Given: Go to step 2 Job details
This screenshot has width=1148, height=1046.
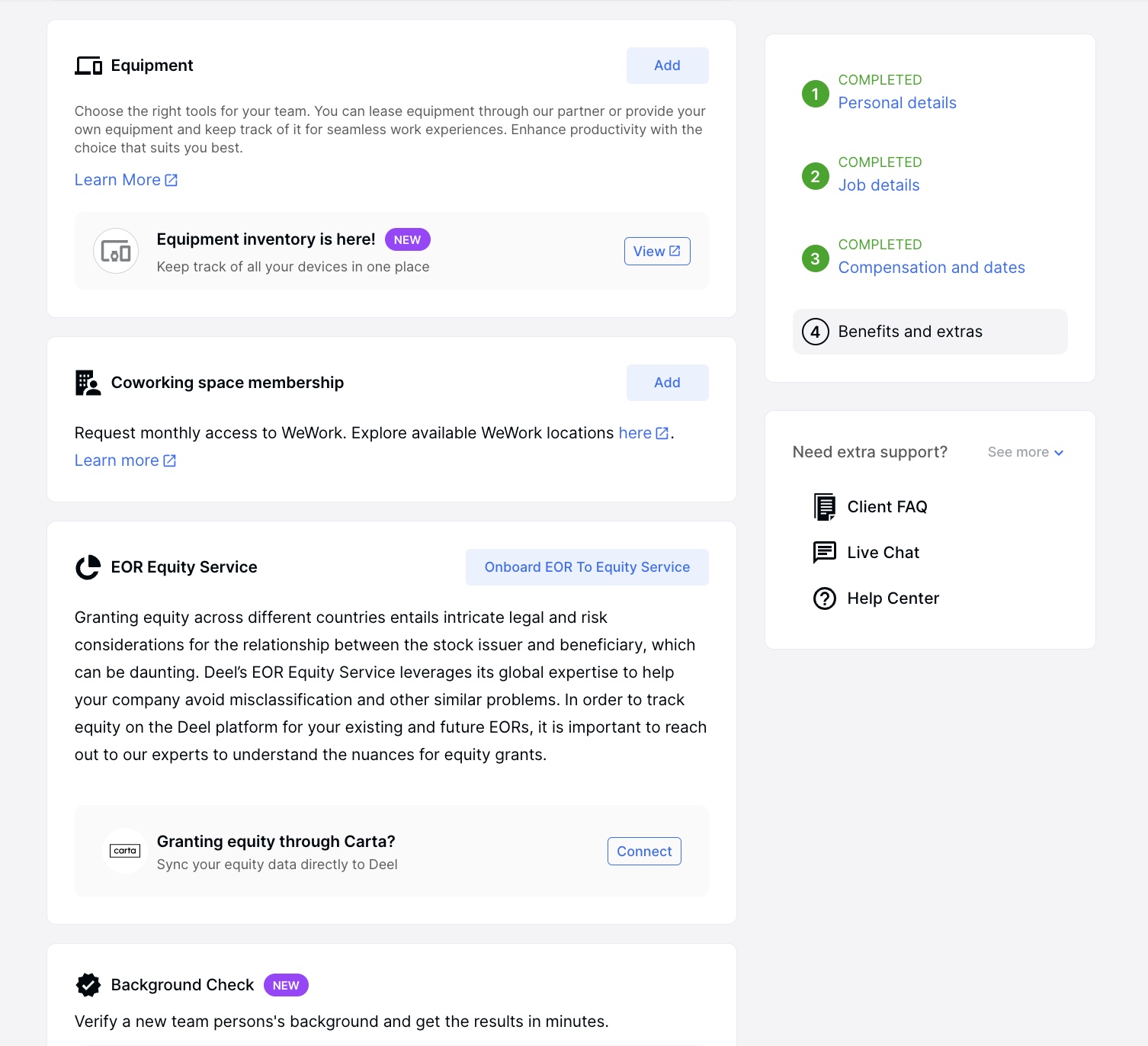Looking at the screenshot, I should pos(879,185).
